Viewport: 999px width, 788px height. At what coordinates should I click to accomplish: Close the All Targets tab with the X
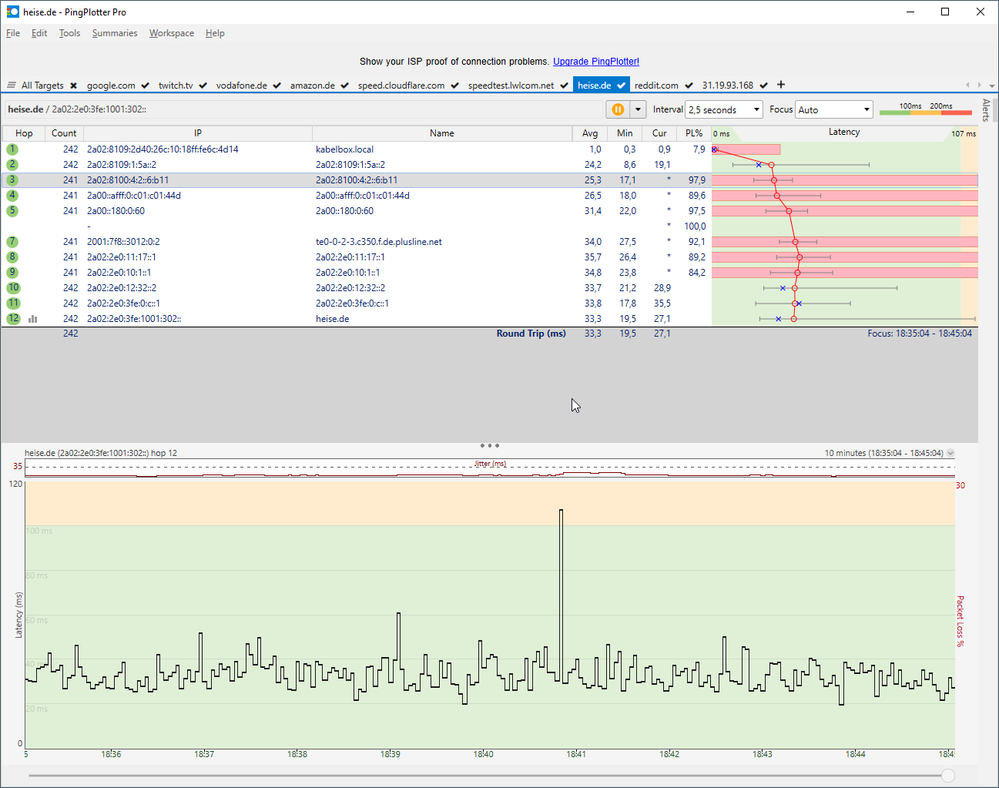(73, 86)
